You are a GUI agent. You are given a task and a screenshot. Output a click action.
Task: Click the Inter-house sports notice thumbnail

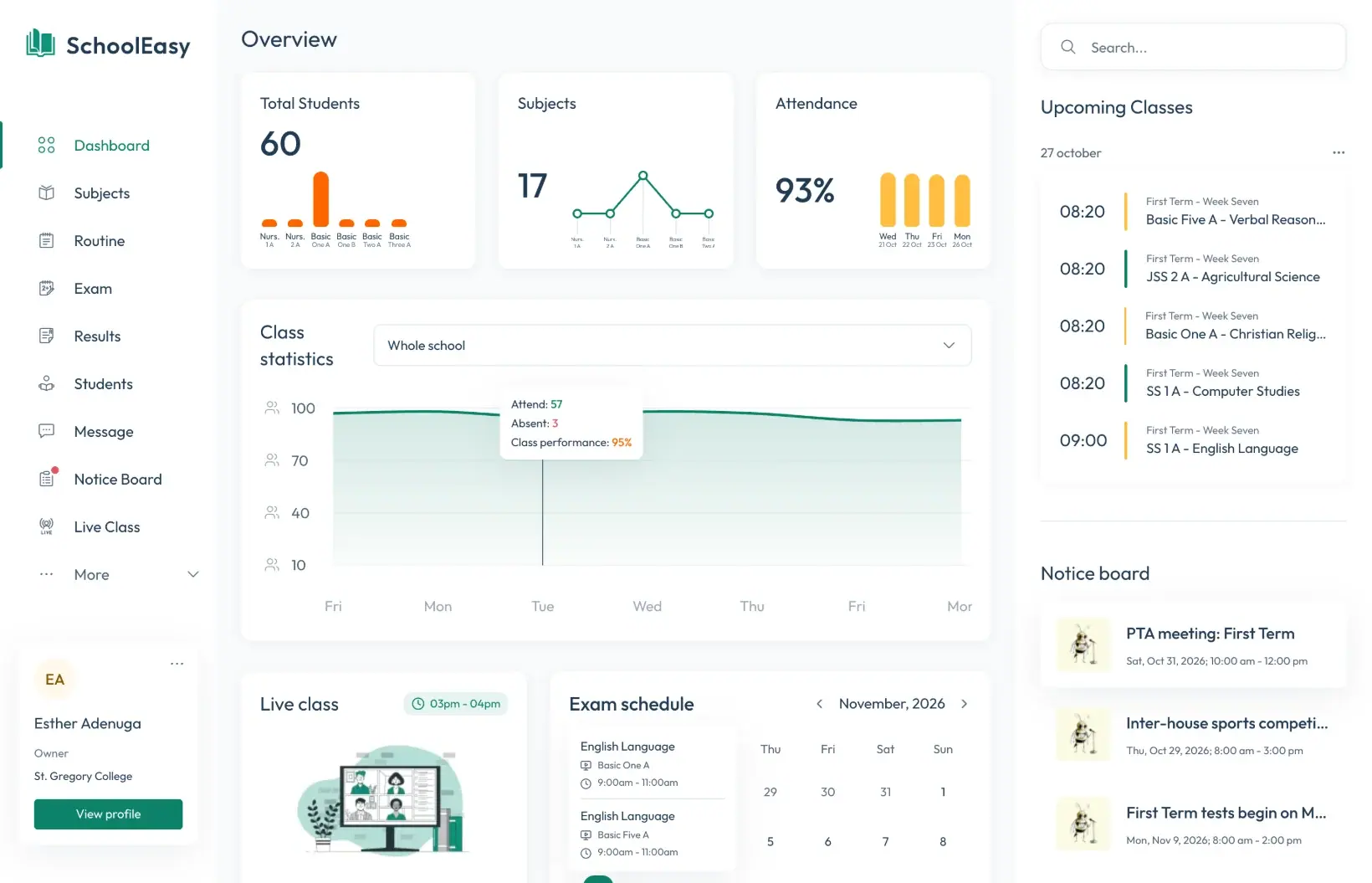(x=1083, y=735)
